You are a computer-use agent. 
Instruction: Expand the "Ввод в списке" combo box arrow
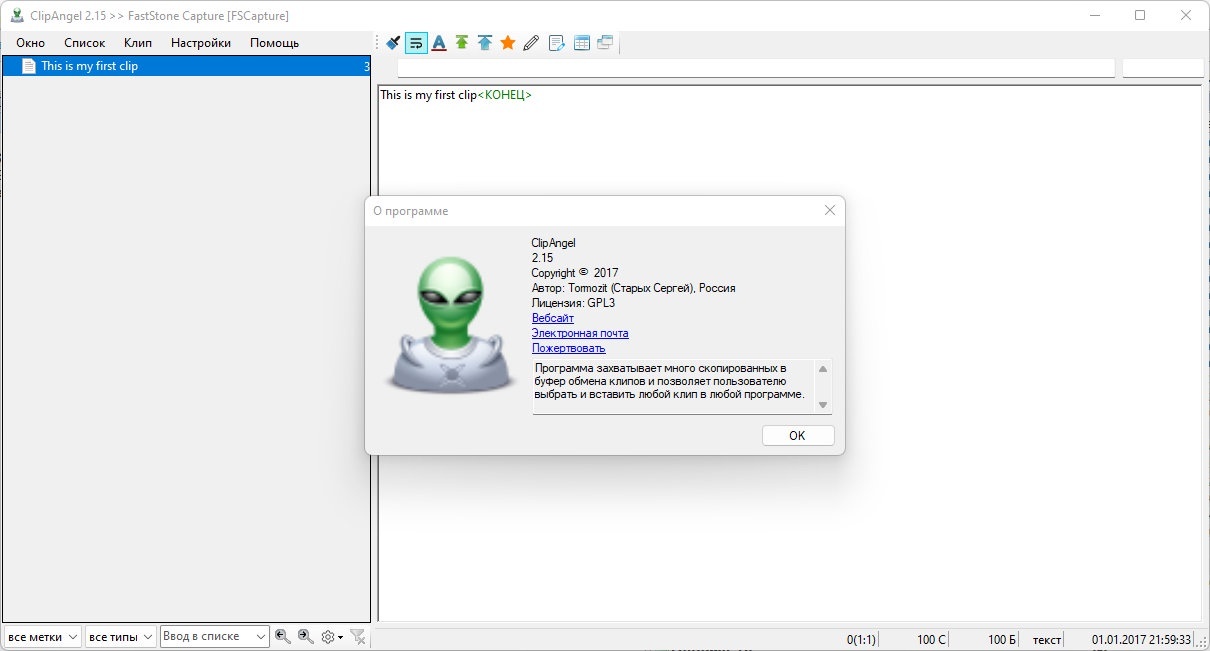261,637
